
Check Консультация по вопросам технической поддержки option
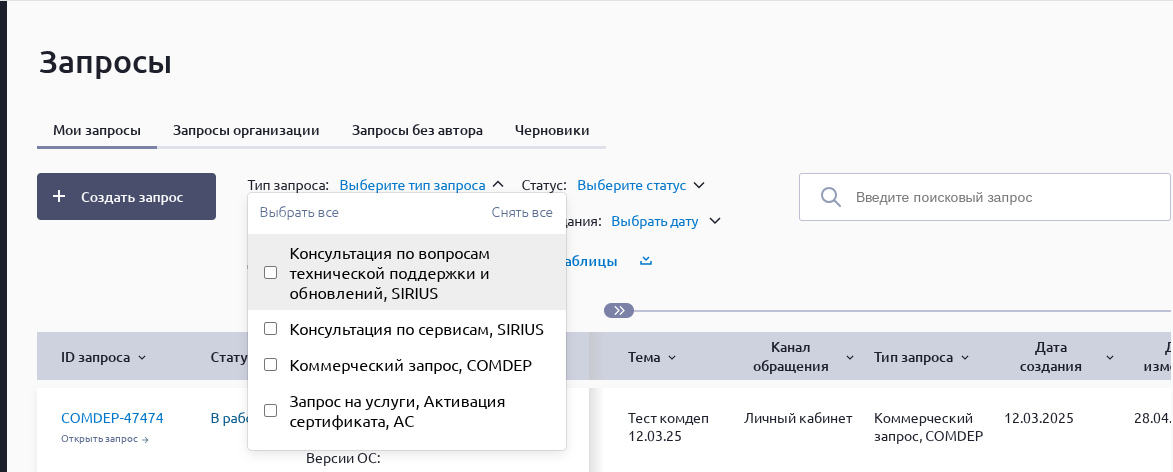(x=270, y=273)
